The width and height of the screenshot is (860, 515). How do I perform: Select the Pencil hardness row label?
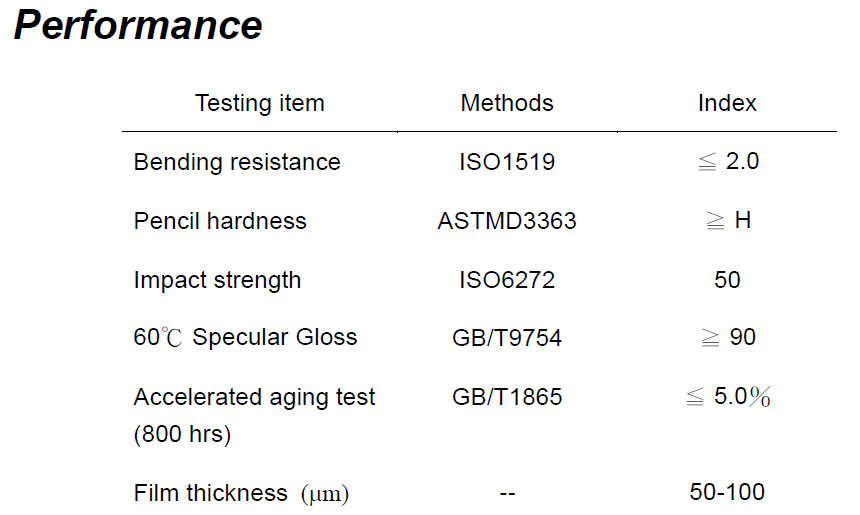click(220, 221)
